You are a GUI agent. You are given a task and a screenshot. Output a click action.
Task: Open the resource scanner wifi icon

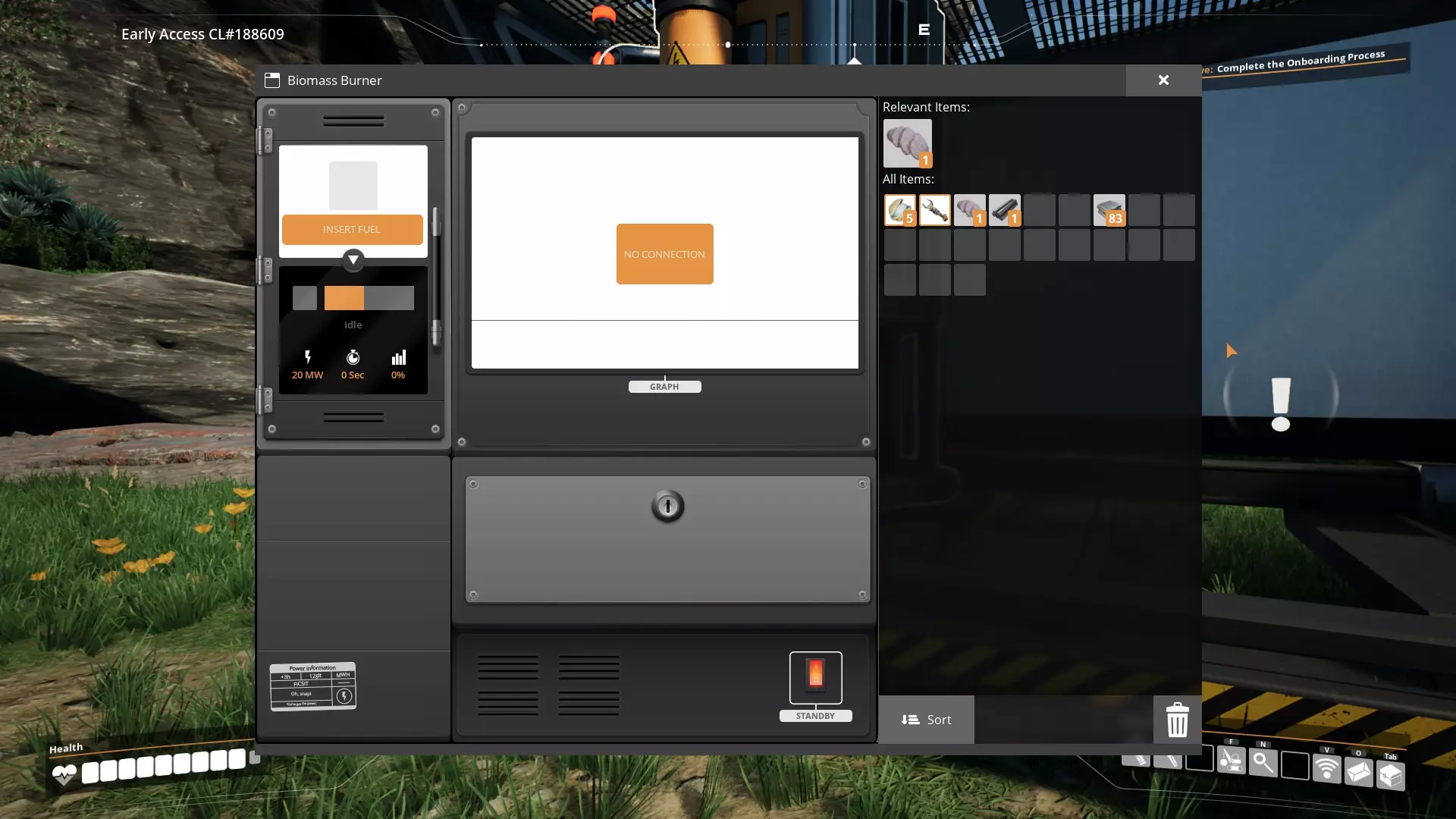(1326, 768)
